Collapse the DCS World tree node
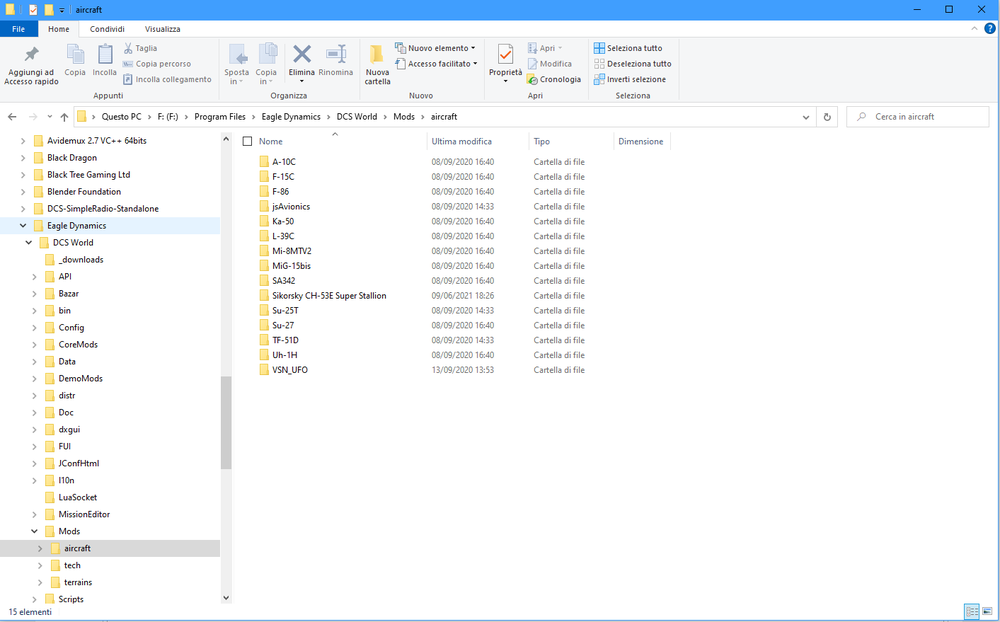The height and width of the screenshot is (622, 1000). pos(29,242)
